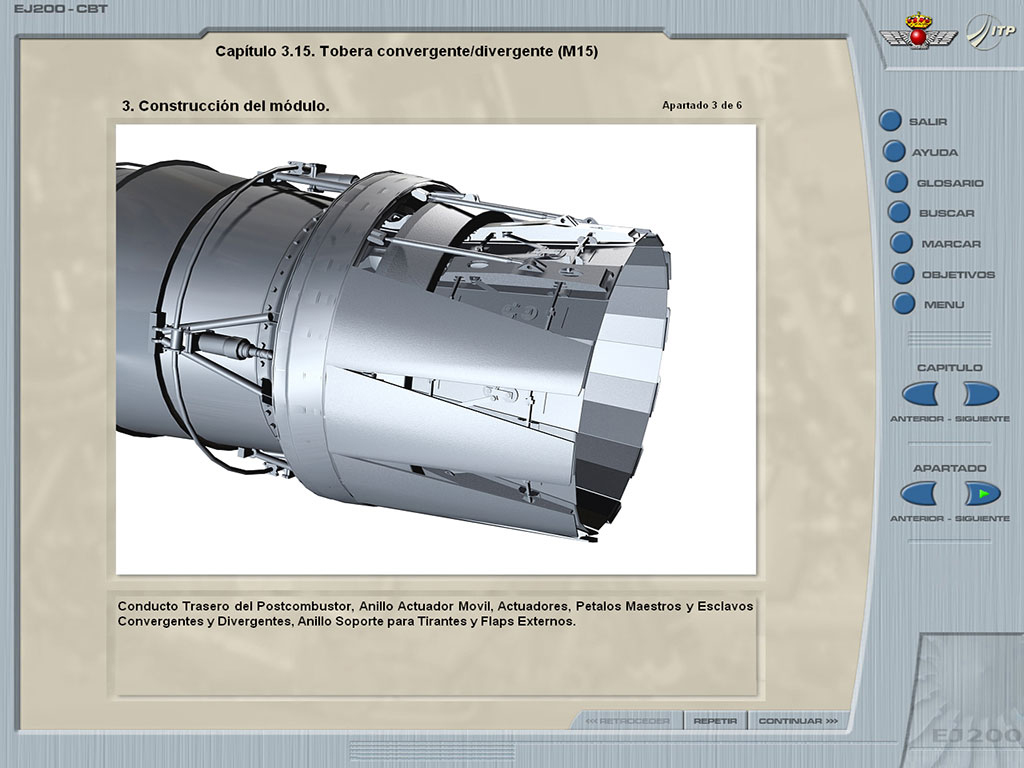Click the chapter title 'Capítulo 3.15'
The image size is (1024, 768).
(x=406, y=51)
